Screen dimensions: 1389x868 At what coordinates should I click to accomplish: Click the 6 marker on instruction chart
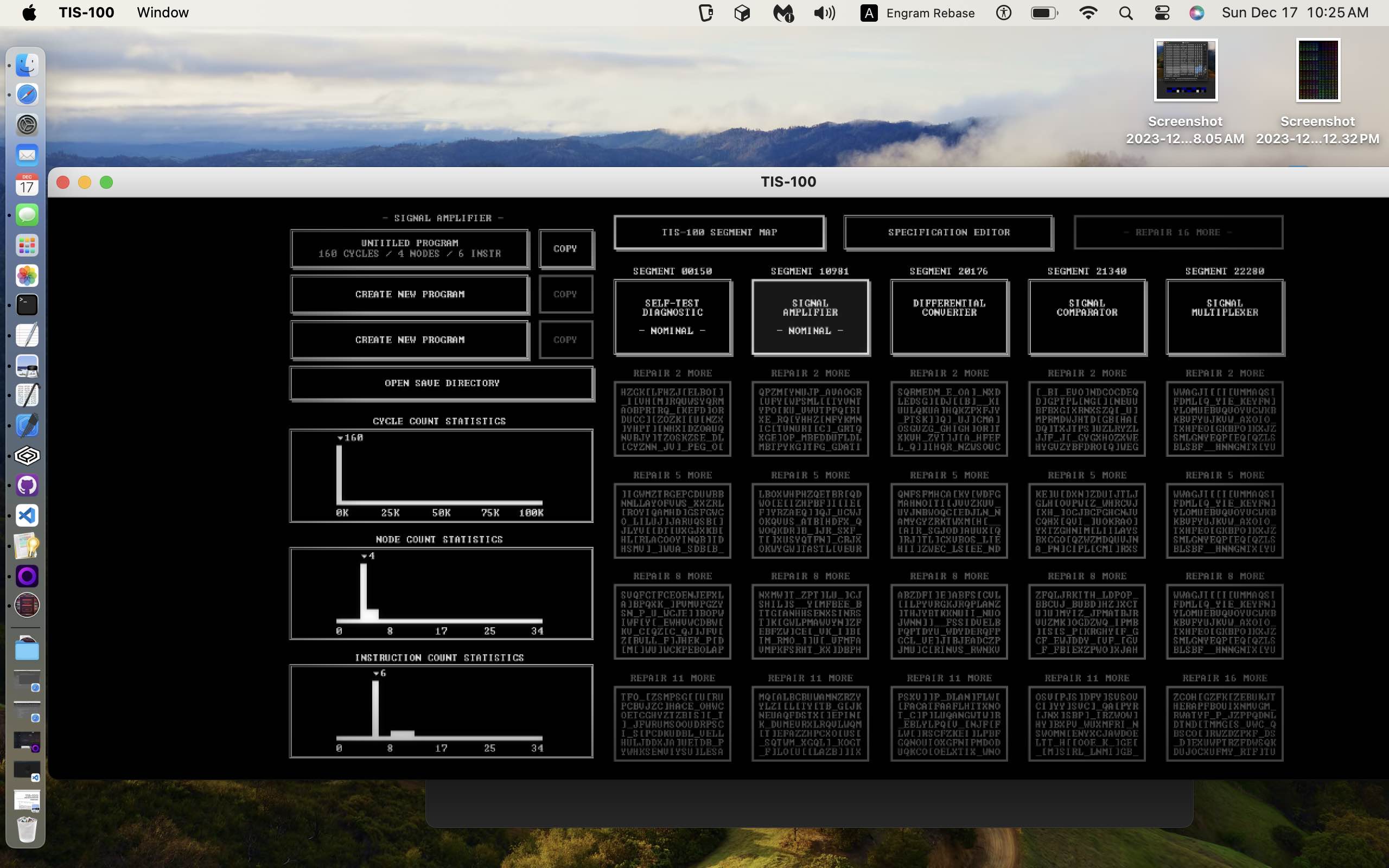(379, 673)
